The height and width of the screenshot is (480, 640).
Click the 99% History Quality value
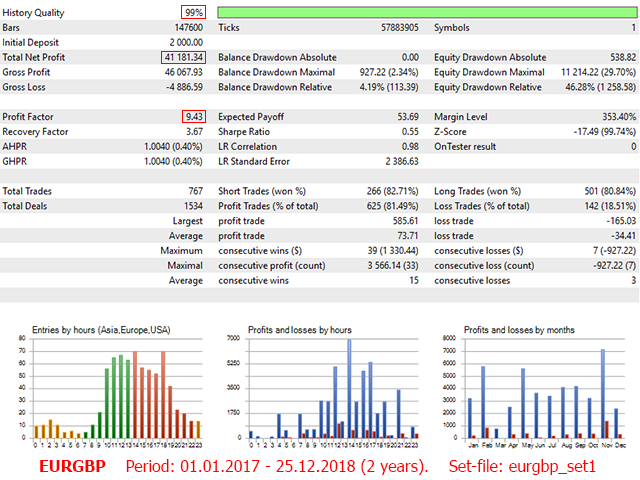[x=193, y=12]
